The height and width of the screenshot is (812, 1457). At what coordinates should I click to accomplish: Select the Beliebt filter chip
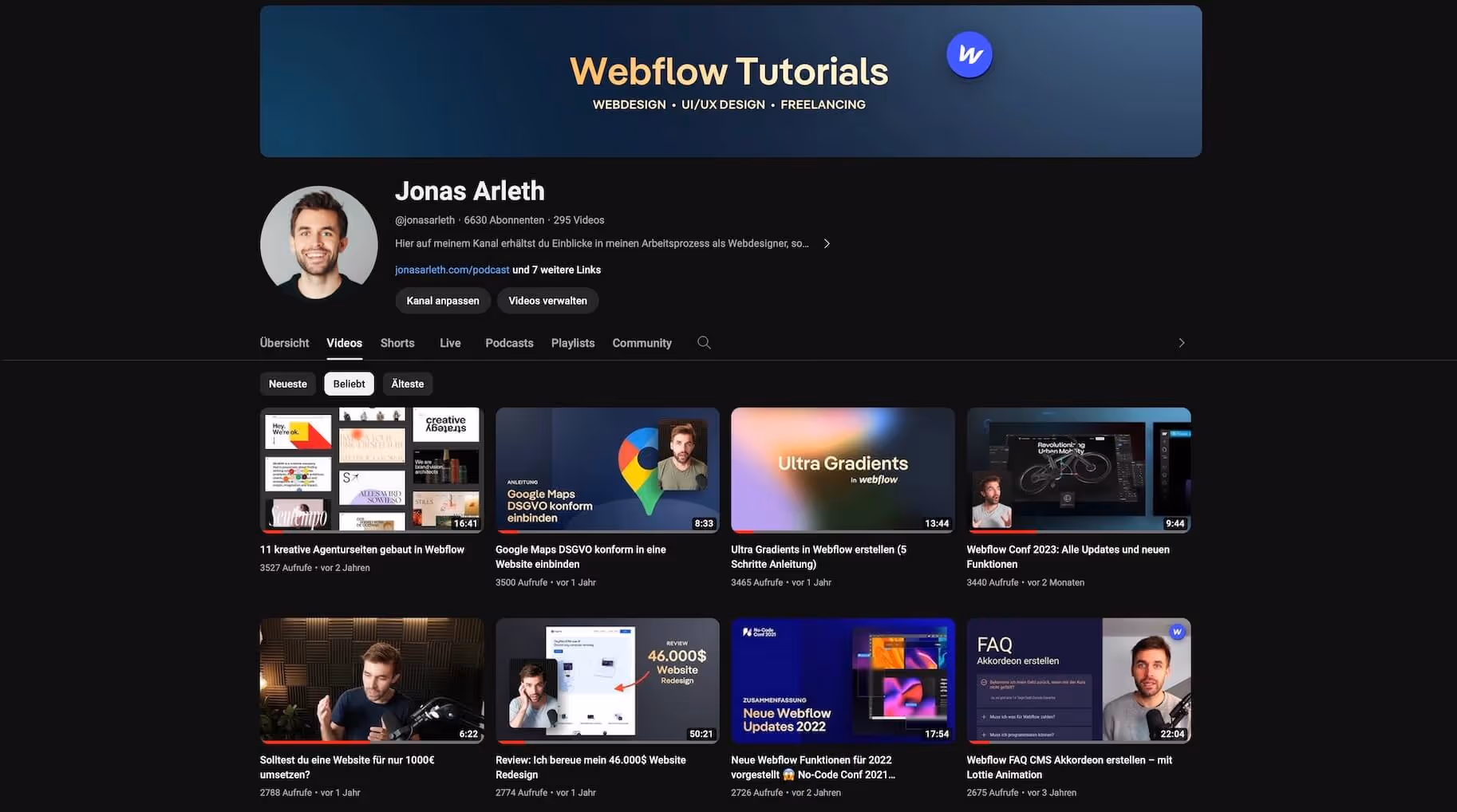click(349, 384)
